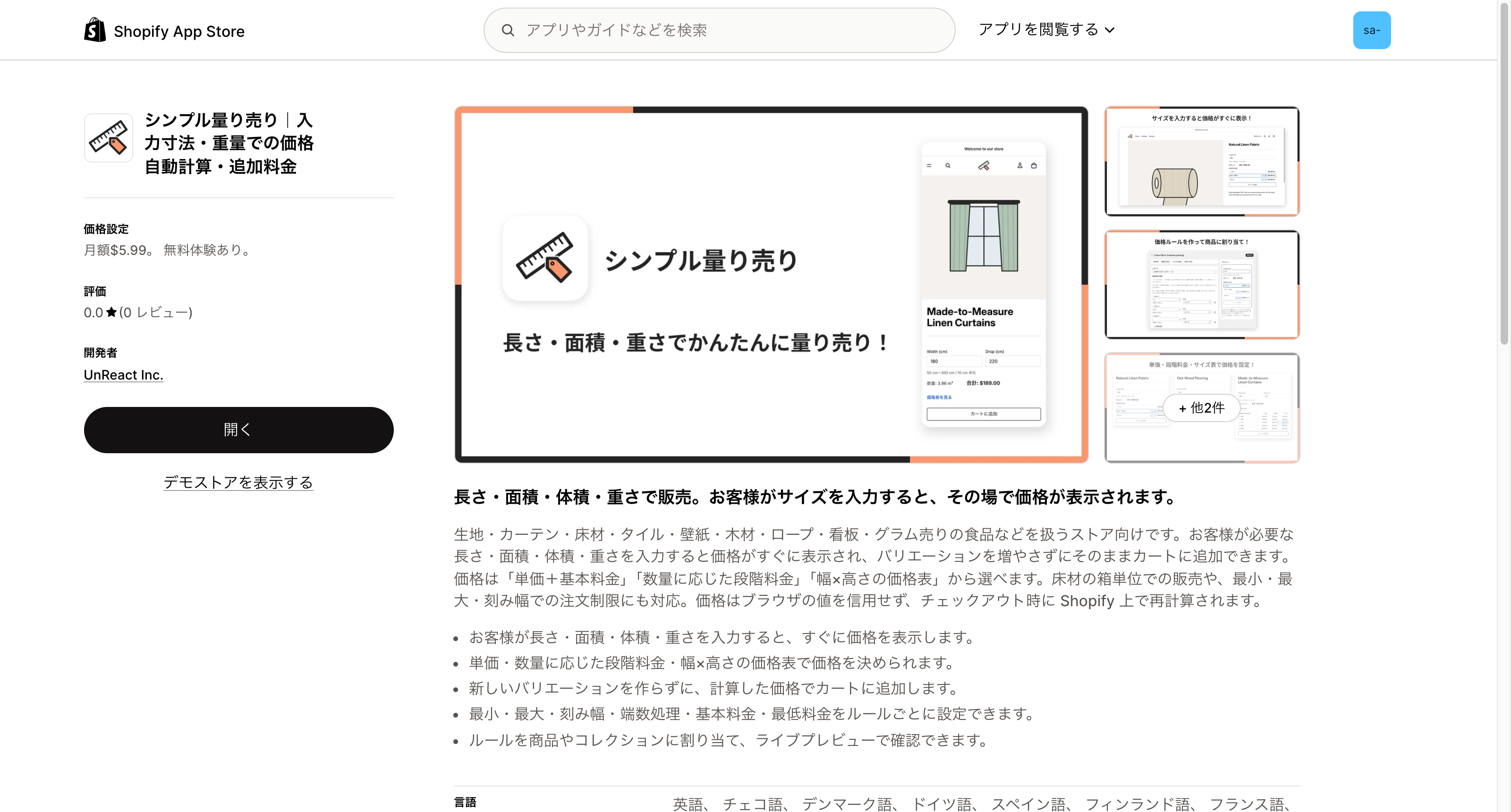
Task: Open the main シンプル量り売り hero image
Action: pyautogui.click(x=772, y=284)
